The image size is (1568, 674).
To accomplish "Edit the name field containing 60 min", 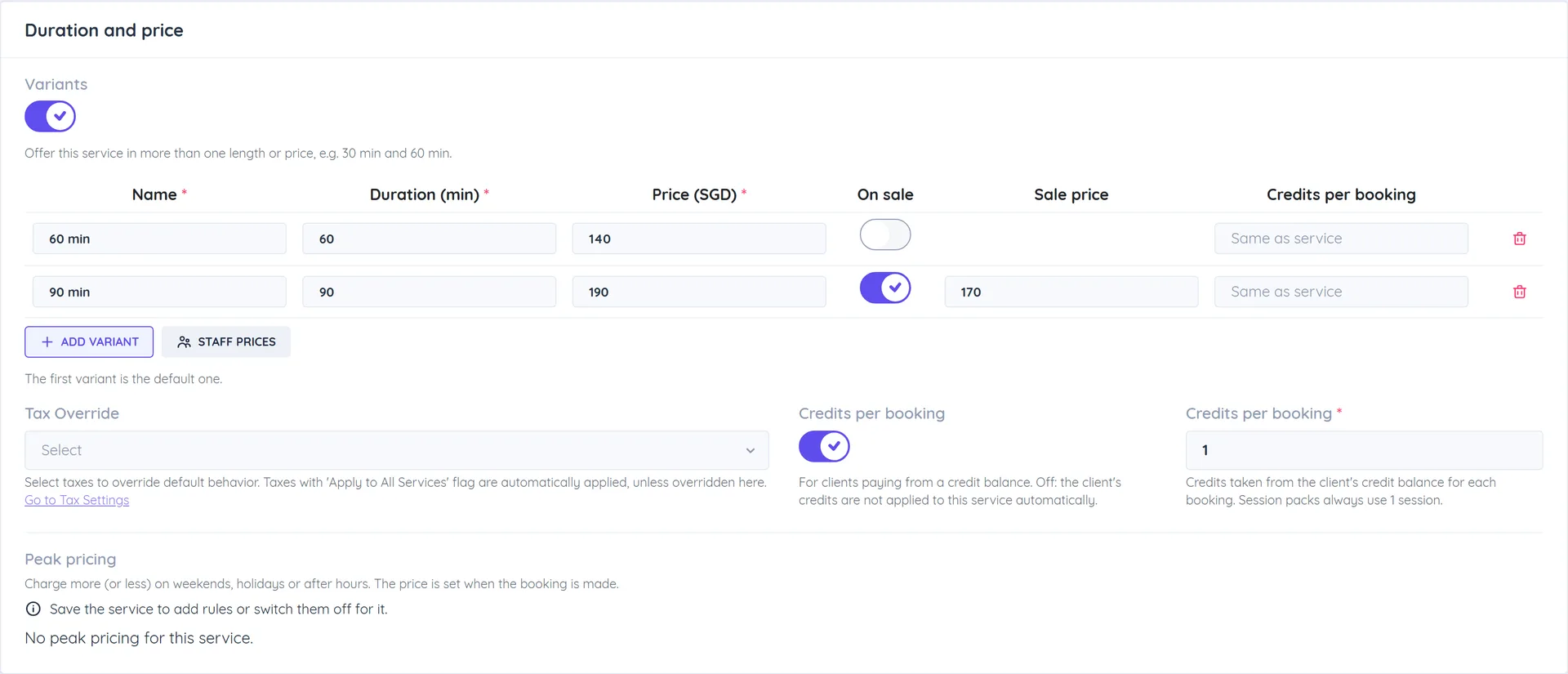I will pos(159,239).
